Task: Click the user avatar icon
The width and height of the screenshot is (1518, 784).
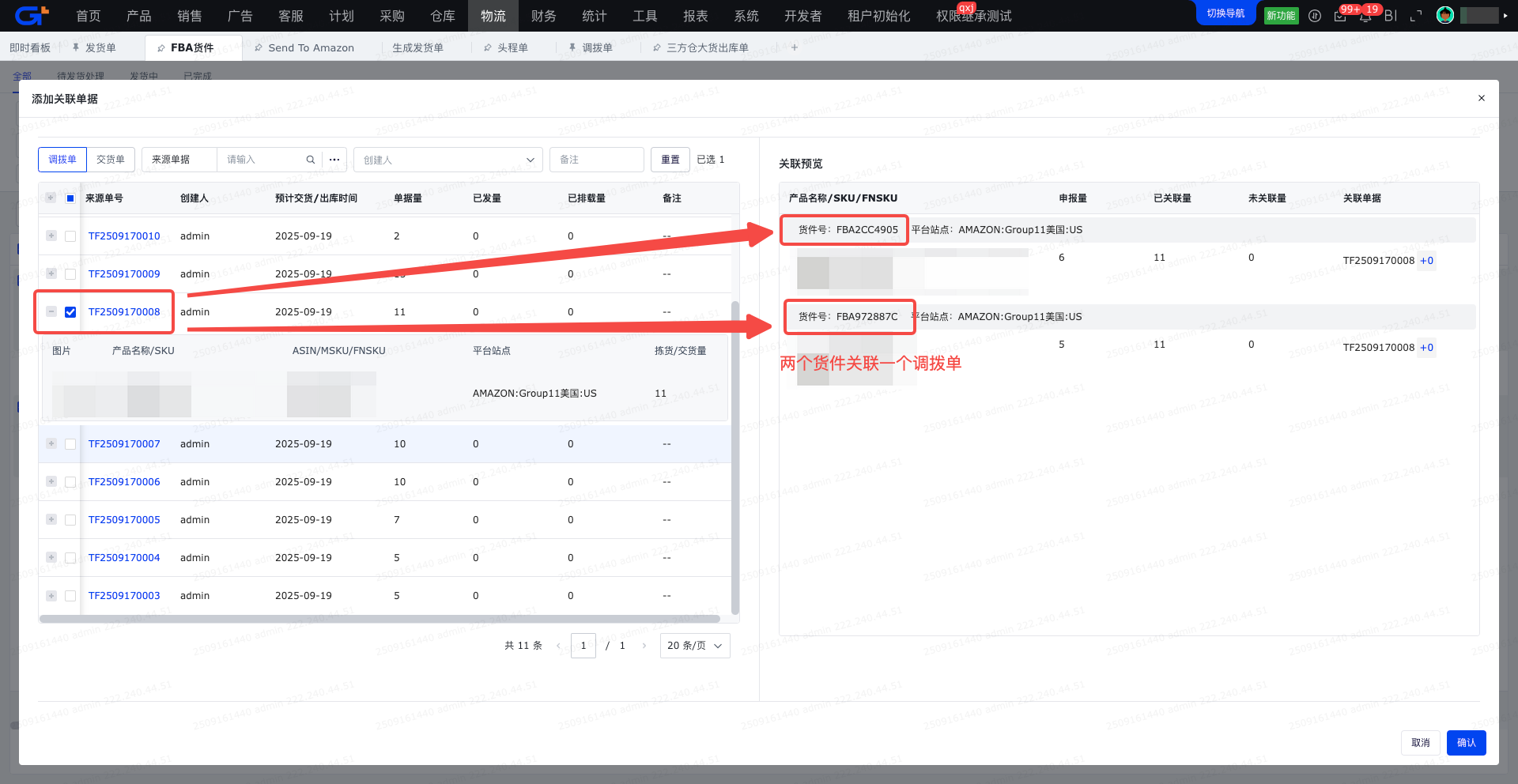Action: (1445, 15)
